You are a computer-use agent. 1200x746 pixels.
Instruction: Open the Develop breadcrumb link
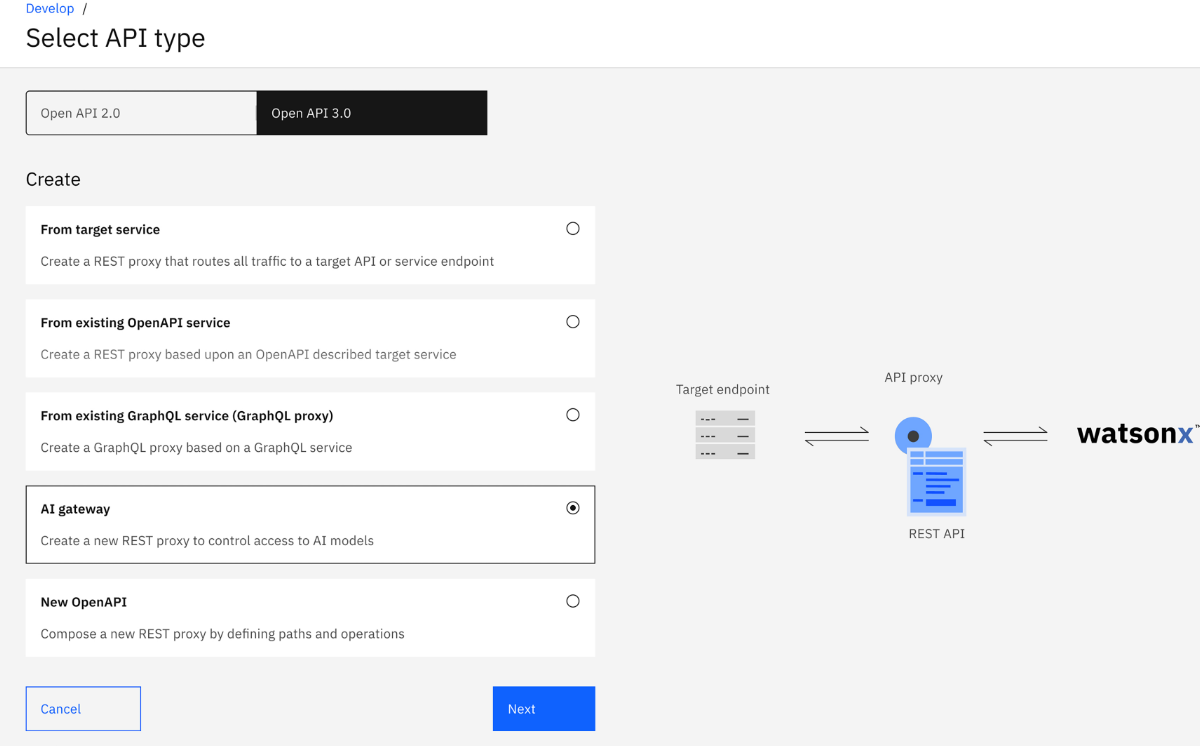(50, 8)
